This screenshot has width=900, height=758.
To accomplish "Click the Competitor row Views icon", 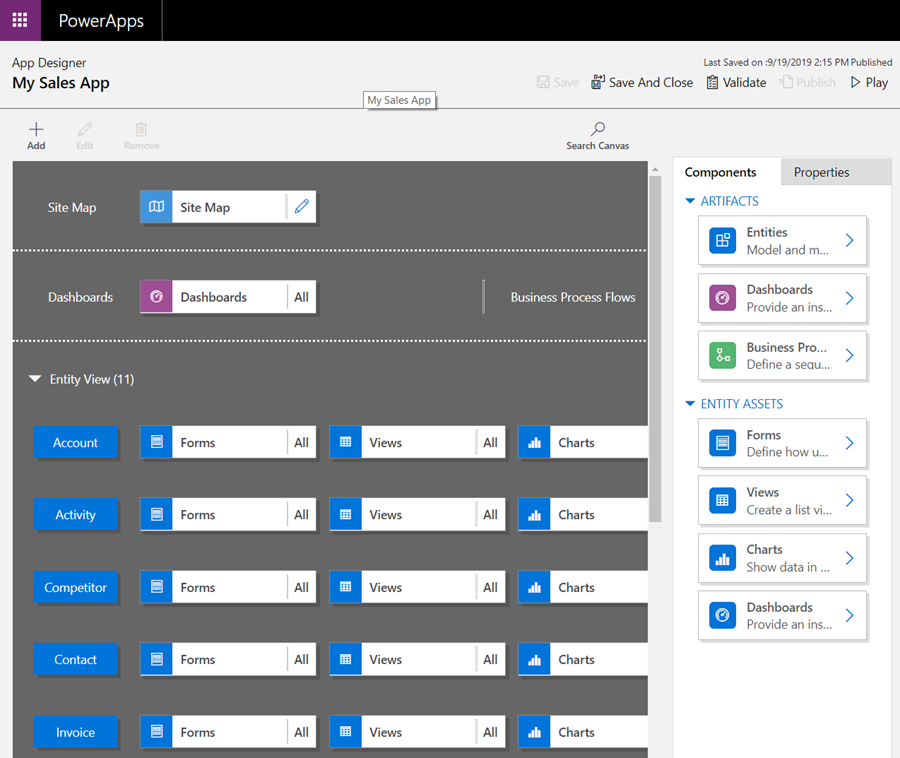I will point(346,587).
